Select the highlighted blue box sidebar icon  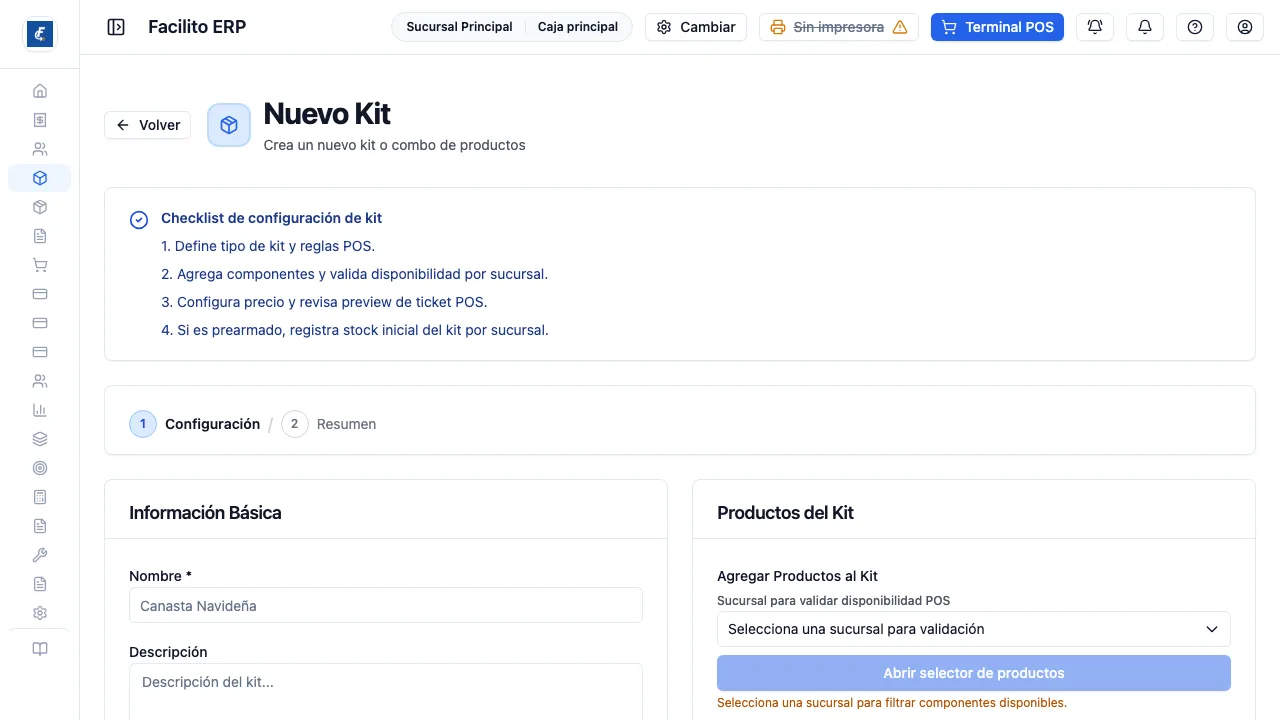pos(40,178)
